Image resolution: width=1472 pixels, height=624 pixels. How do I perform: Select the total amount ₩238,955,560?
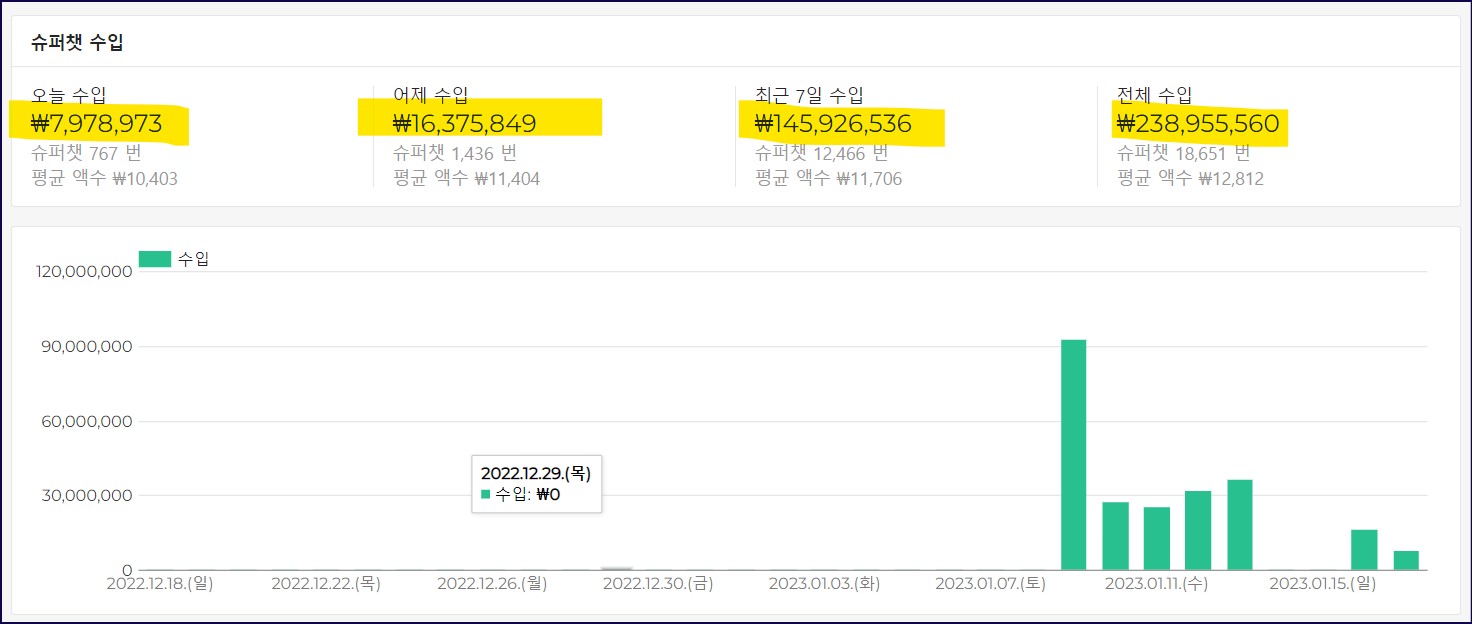point(1198,124)
